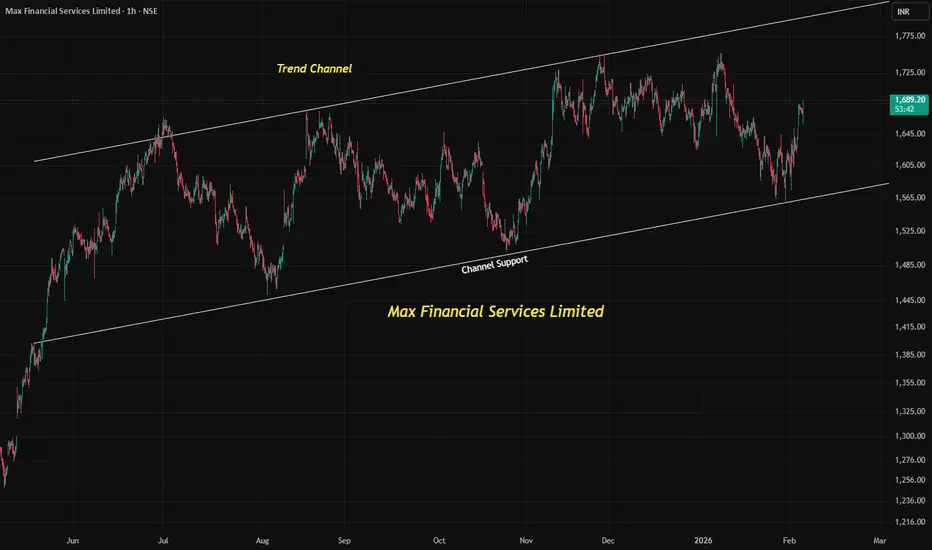This screenshot has height=550, width=932.
Task: Click the 1,645.00 price axis label
Action: point(910,134)
